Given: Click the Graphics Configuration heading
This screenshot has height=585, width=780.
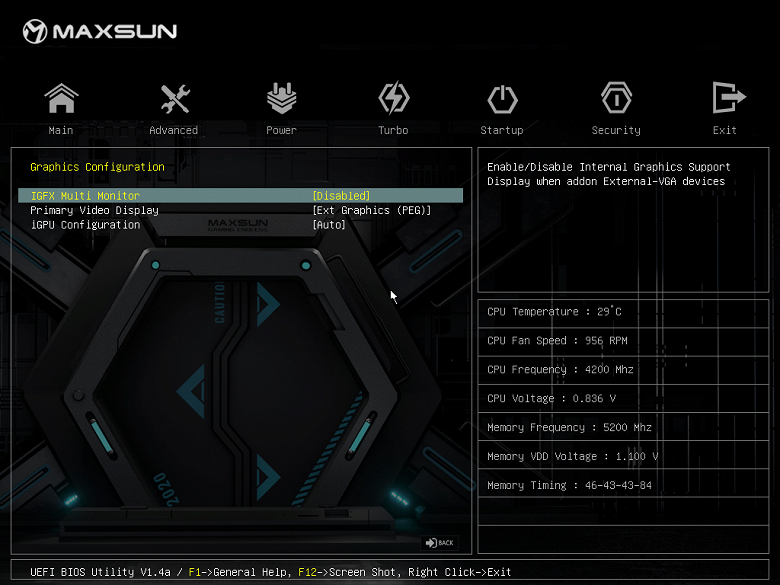Looking at the screenshot, I should click(97, 167).
